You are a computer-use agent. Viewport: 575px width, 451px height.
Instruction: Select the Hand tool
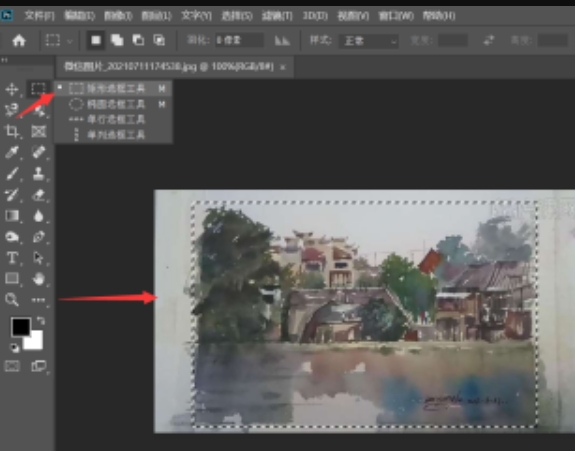pos(39,279)
